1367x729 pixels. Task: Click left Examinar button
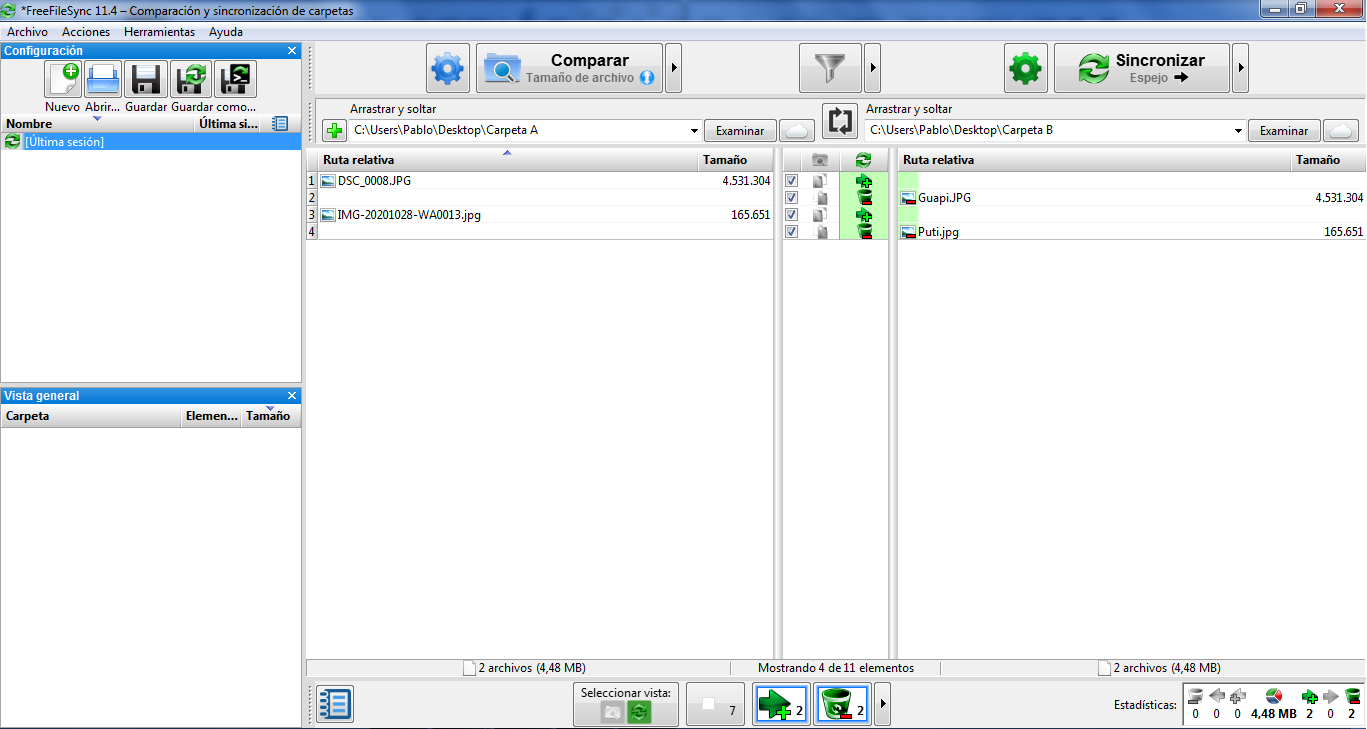point(740,131)
